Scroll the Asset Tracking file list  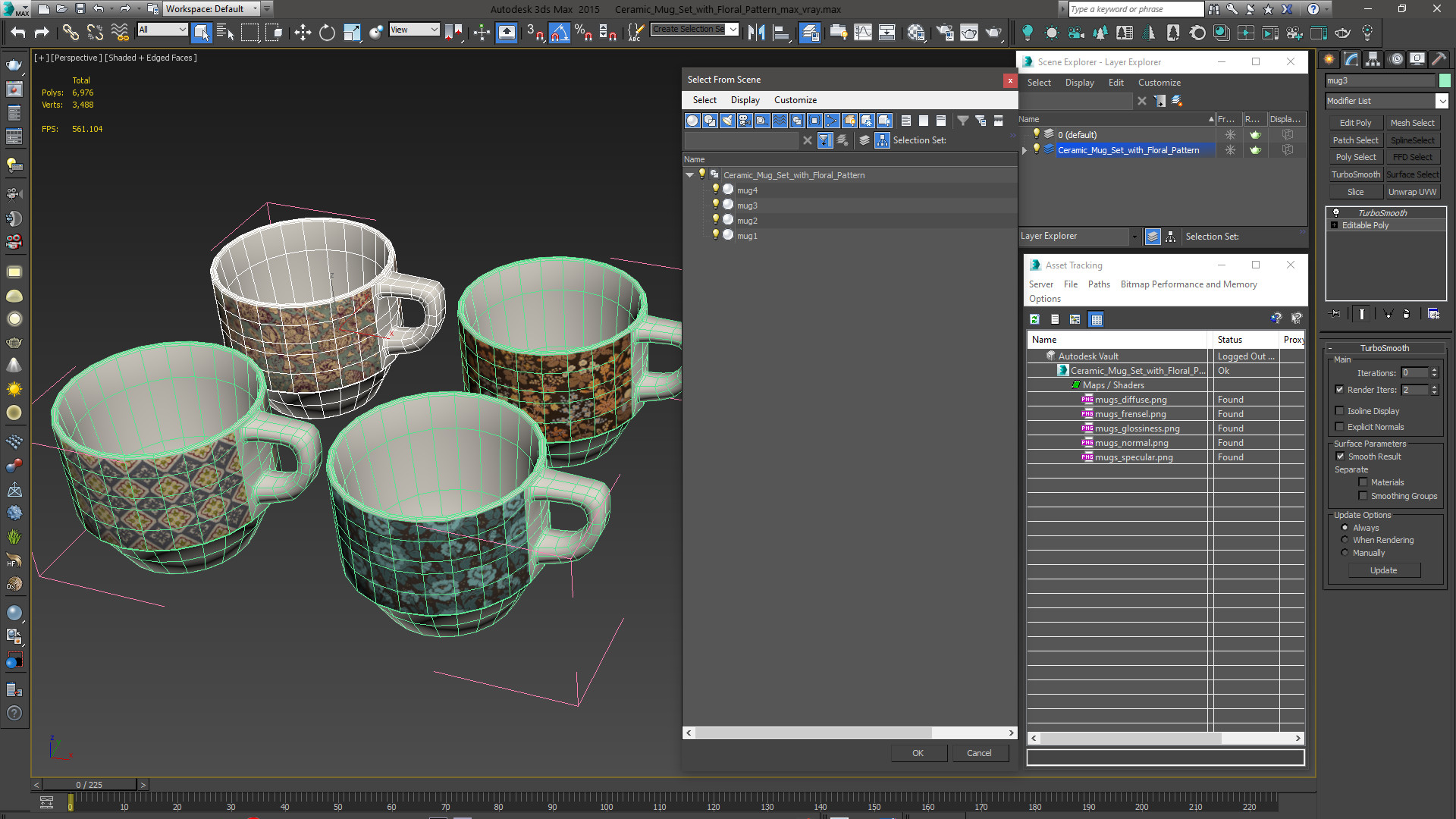[1165, 738]
